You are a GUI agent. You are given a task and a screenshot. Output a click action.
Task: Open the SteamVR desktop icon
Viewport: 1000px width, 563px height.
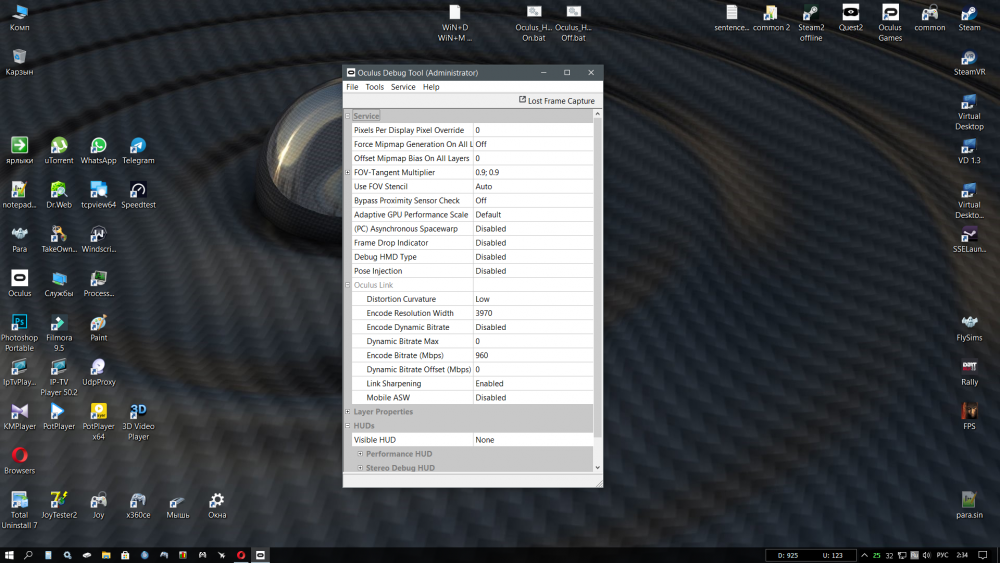coord(968,58)
